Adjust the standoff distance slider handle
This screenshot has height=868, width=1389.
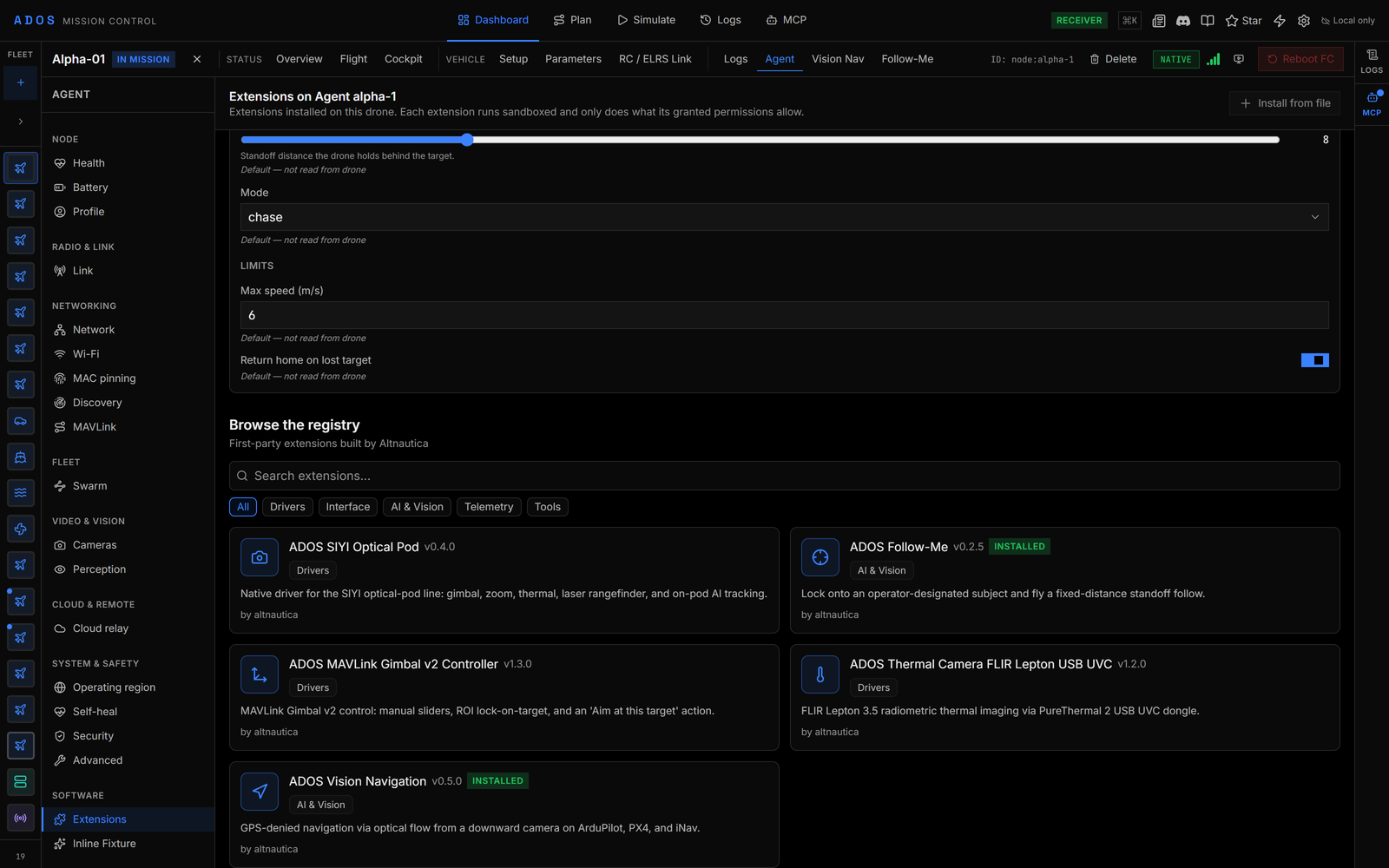click(467, 140)
